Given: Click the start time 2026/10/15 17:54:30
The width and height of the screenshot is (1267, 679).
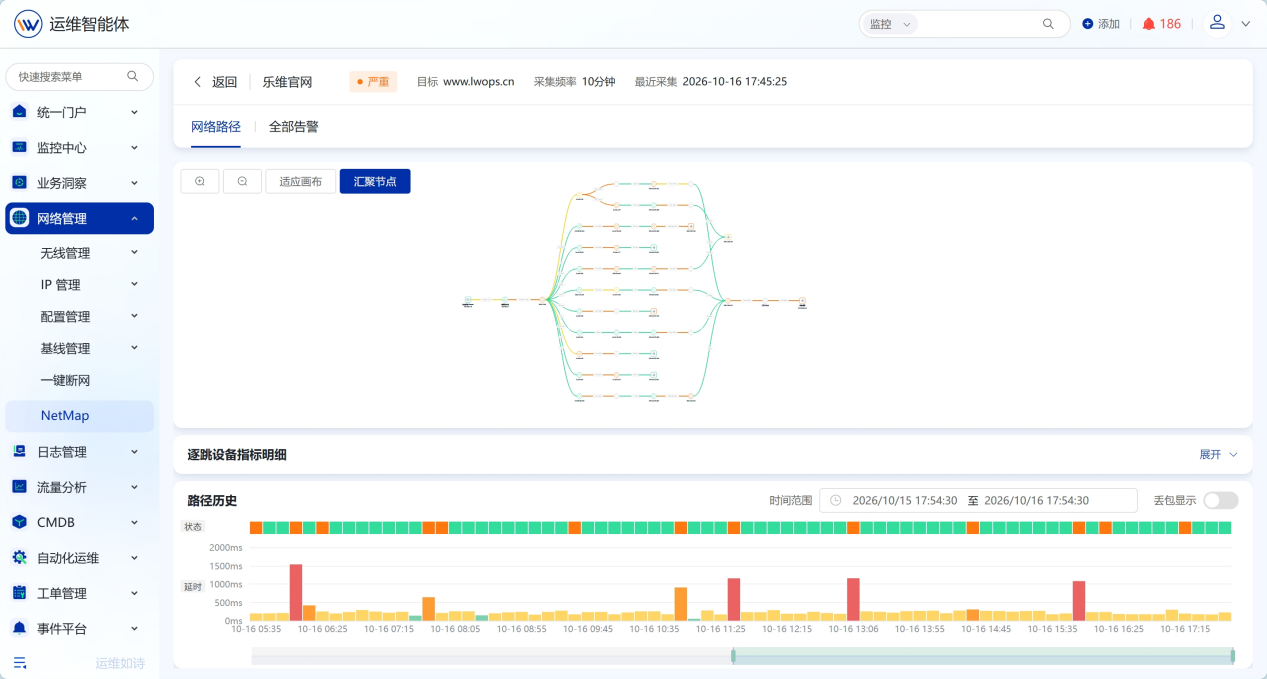Looking at the screenshot, I should pos(905,500).
